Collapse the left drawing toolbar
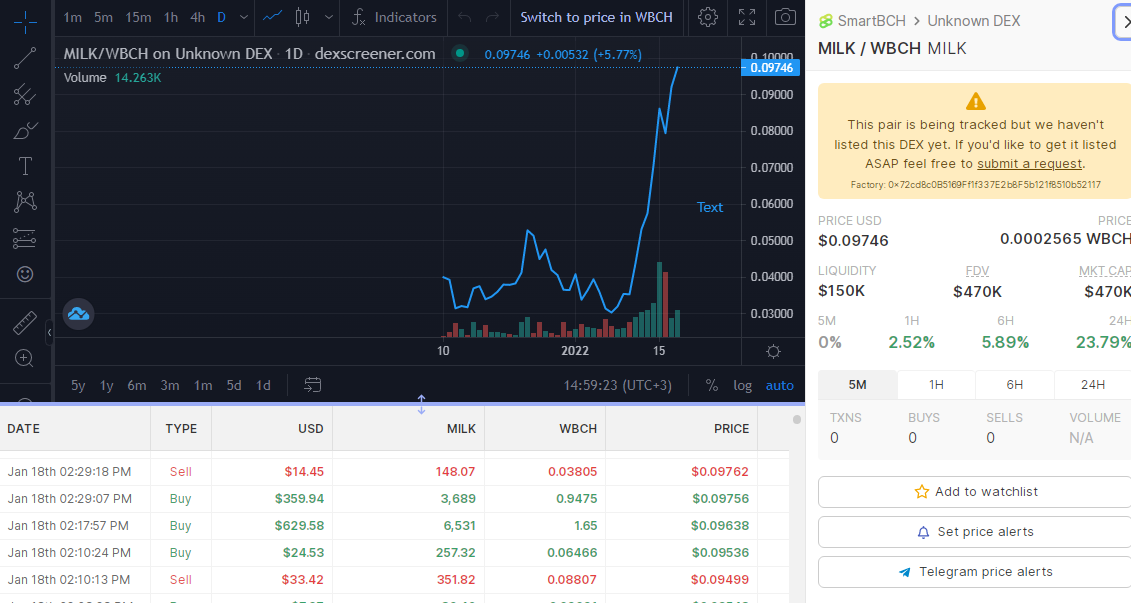 [x=49, y=333]
